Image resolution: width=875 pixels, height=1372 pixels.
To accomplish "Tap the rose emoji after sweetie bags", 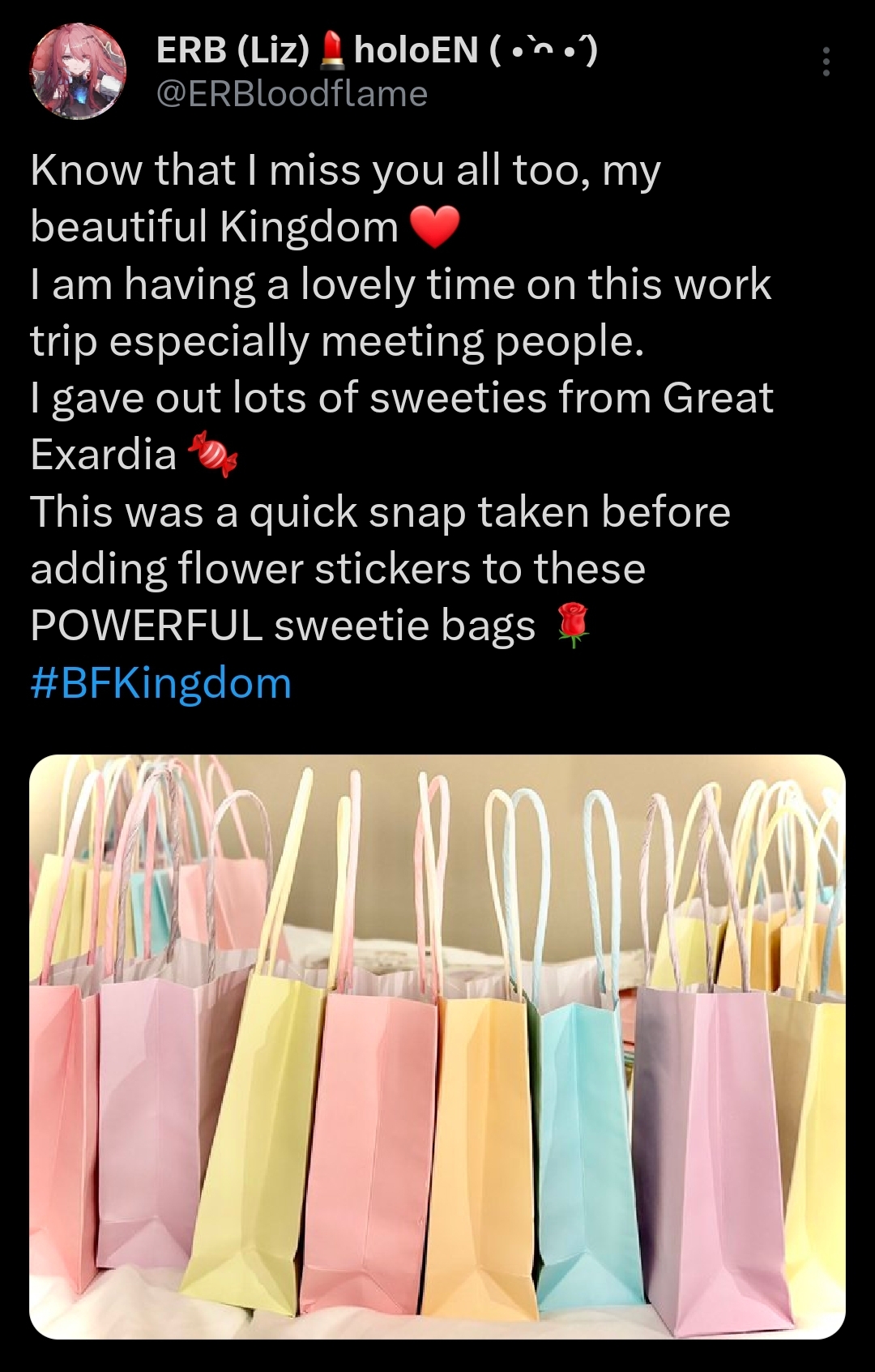I will (573, 625).
